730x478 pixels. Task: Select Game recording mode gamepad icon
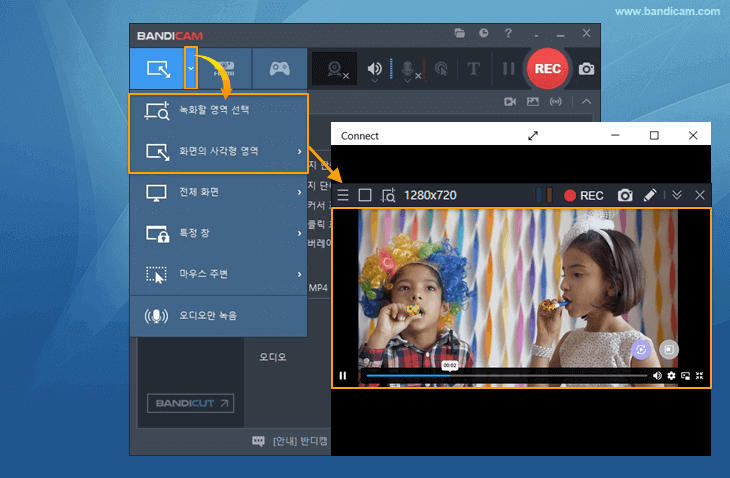pos(278,69)
